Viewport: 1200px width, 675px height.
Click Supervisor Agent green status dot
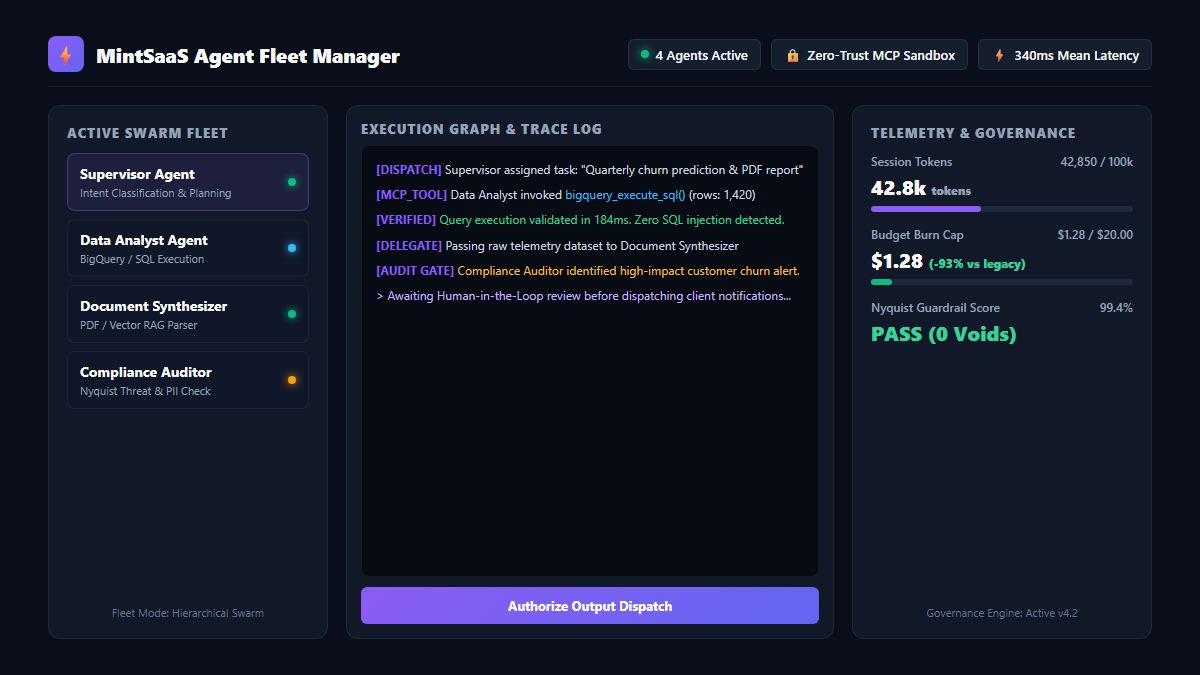[292, 182]
